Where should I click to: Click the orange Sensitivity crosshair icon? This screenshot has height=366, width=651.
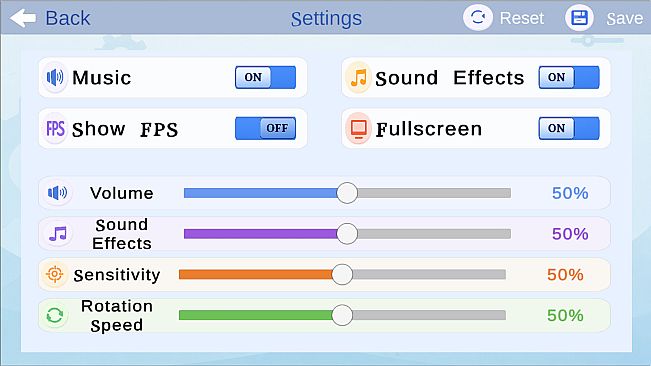pos(54,274)
